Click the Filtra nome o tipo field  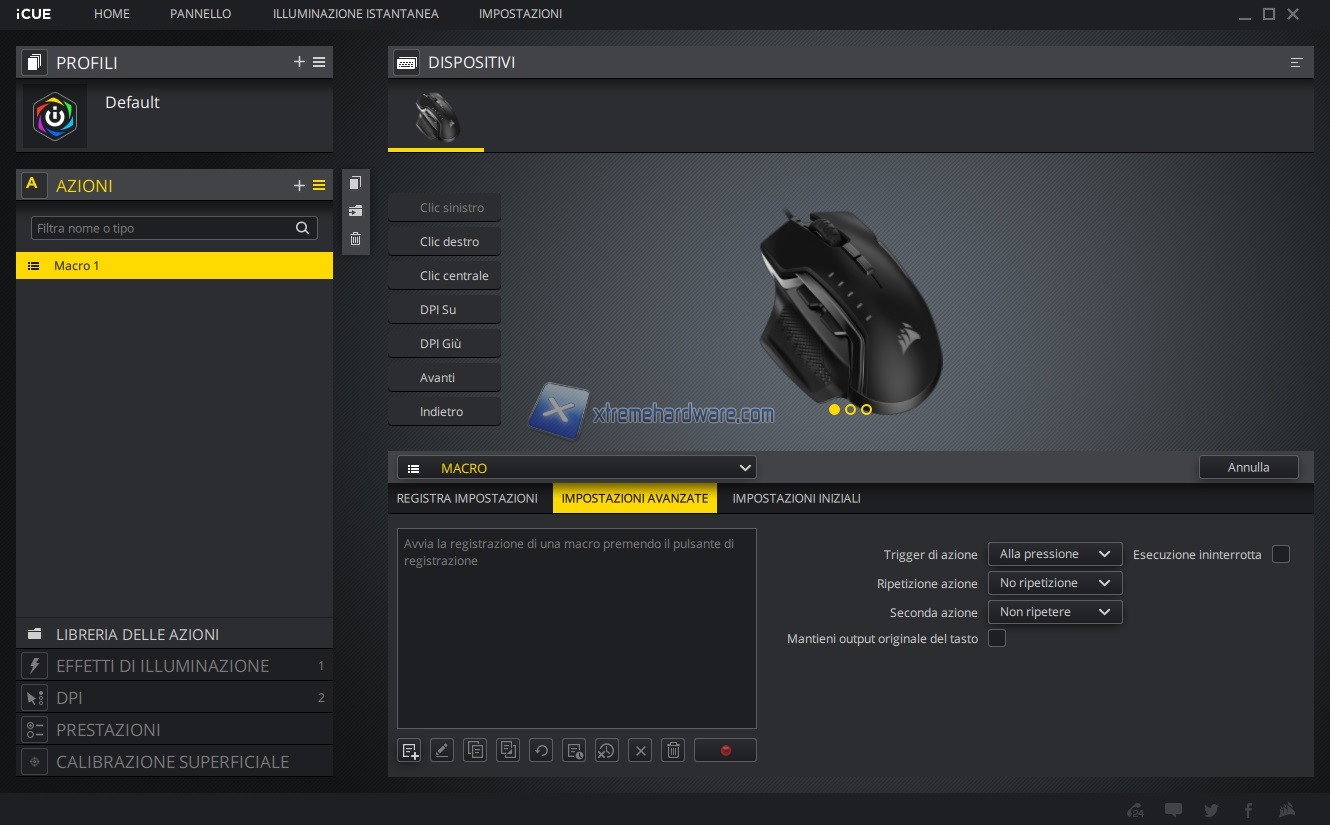coord(160,228)
